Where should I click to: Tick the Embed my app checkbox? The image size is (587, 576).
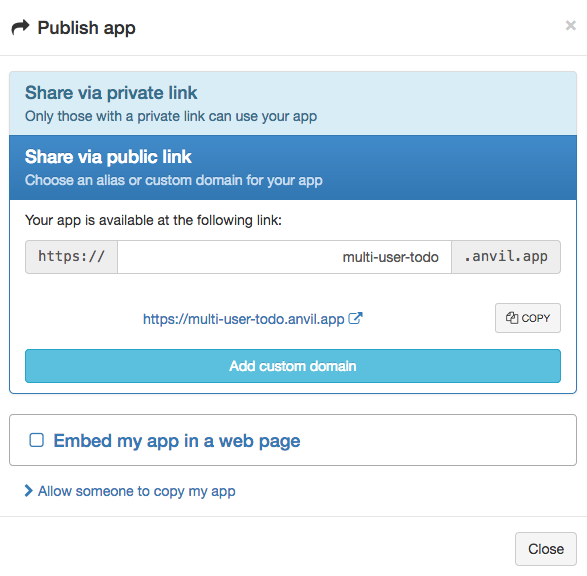[37, 440]
